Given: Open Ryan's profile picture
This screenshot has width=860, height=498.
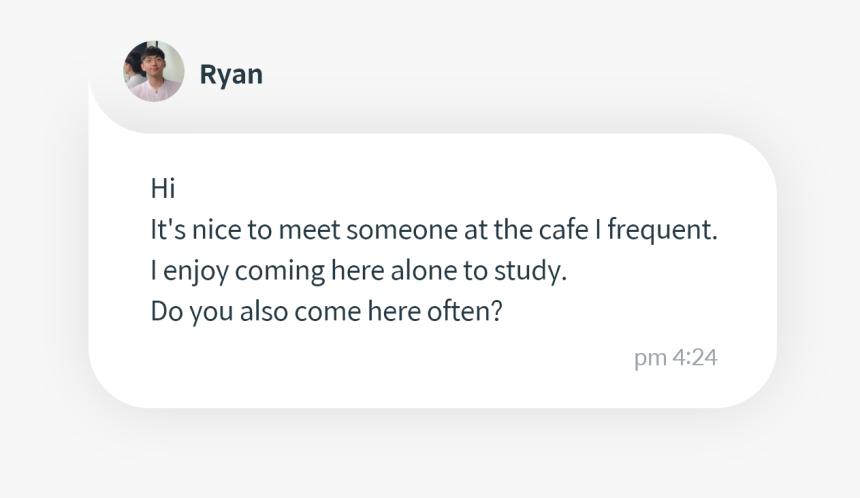Looking at the screenshot, I should (x=154, y=71).
